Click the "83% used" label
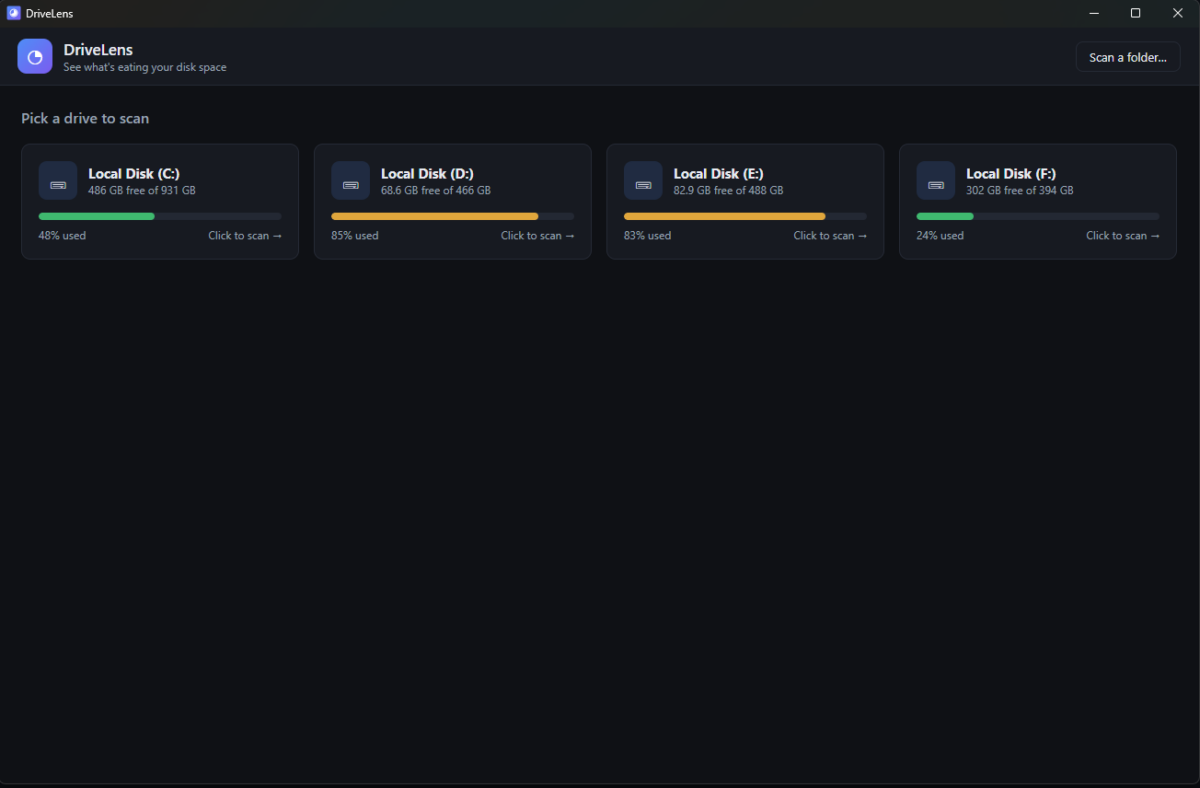This screenshot has width=1200, height=788. (648, 236)
